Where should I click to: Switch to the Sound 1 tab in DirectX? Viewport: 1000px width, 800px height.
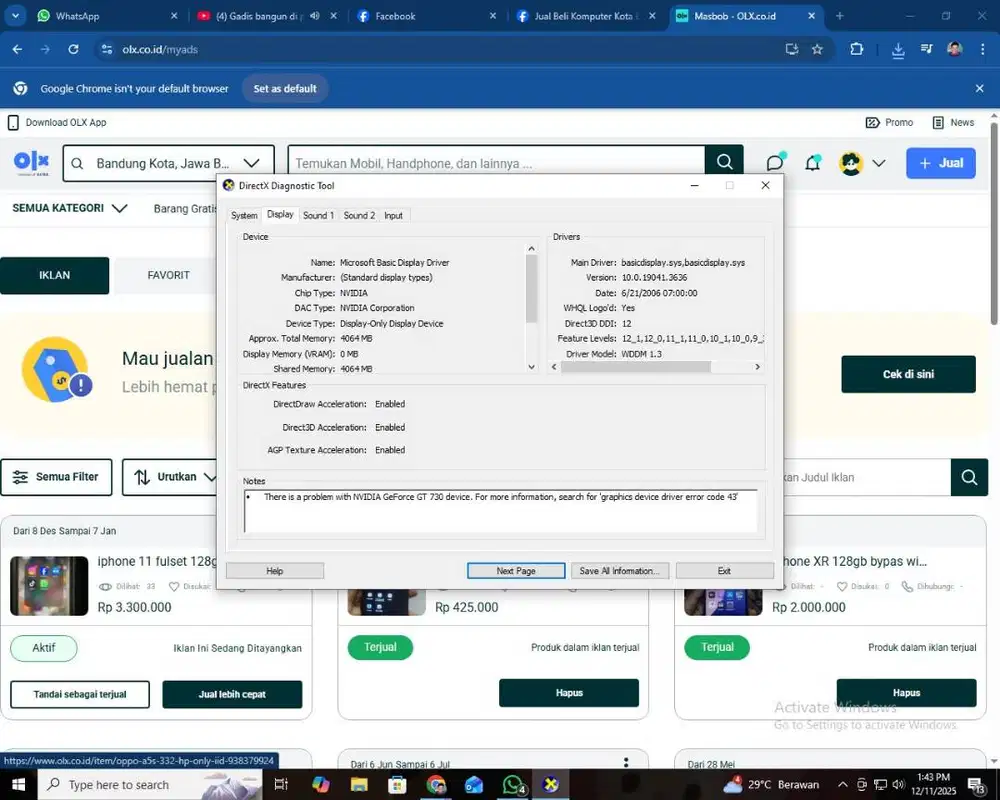point(318,215)
